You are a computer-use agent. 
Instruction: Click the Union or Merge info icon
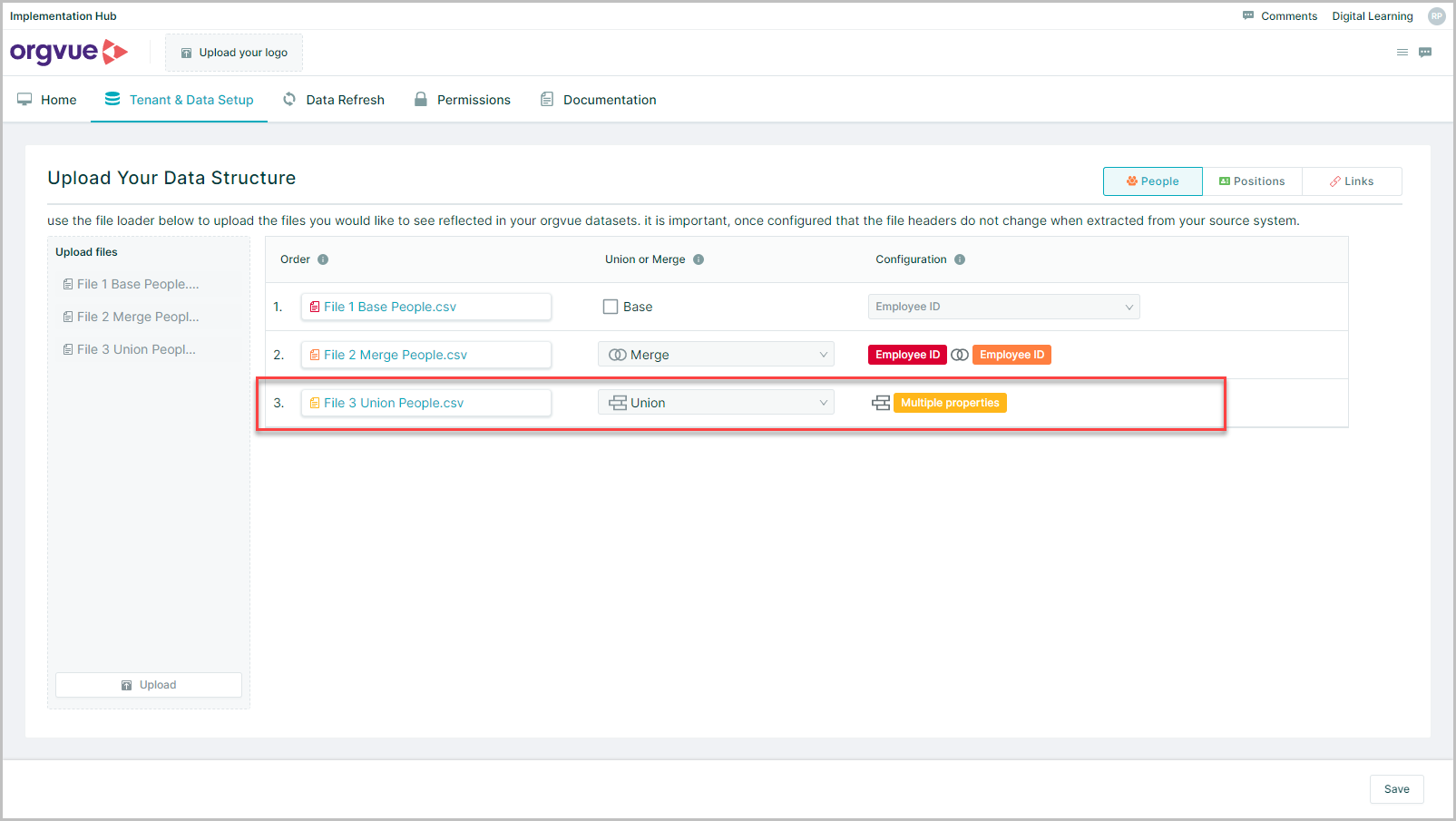click(699, 259)
